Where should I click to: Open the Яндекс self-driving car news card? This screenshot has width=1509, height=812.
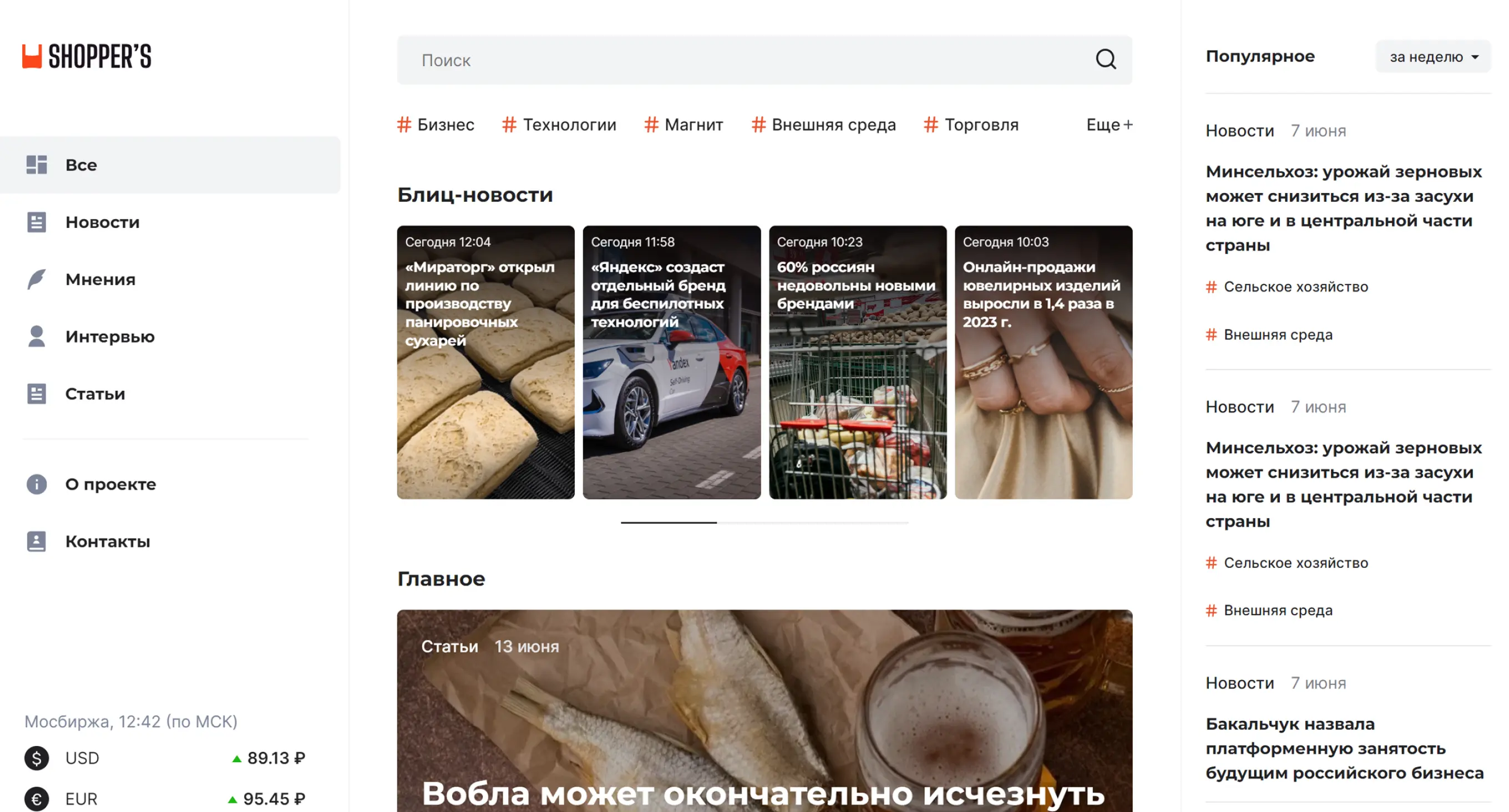tap(671, 362)
